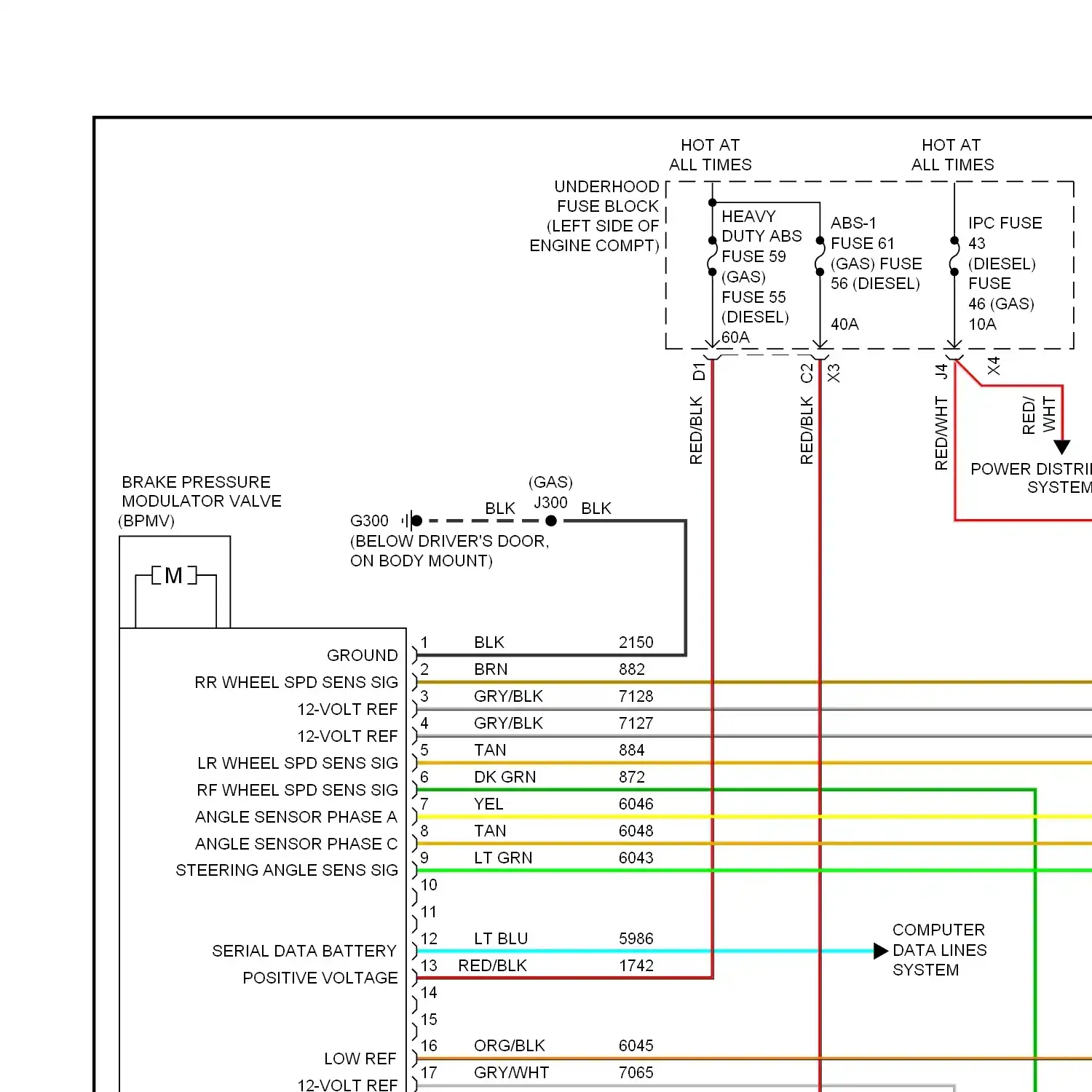Click the LT GRN wire color label
Image resolution: width=1092 pixels, height=1092 pixels.
503,858
